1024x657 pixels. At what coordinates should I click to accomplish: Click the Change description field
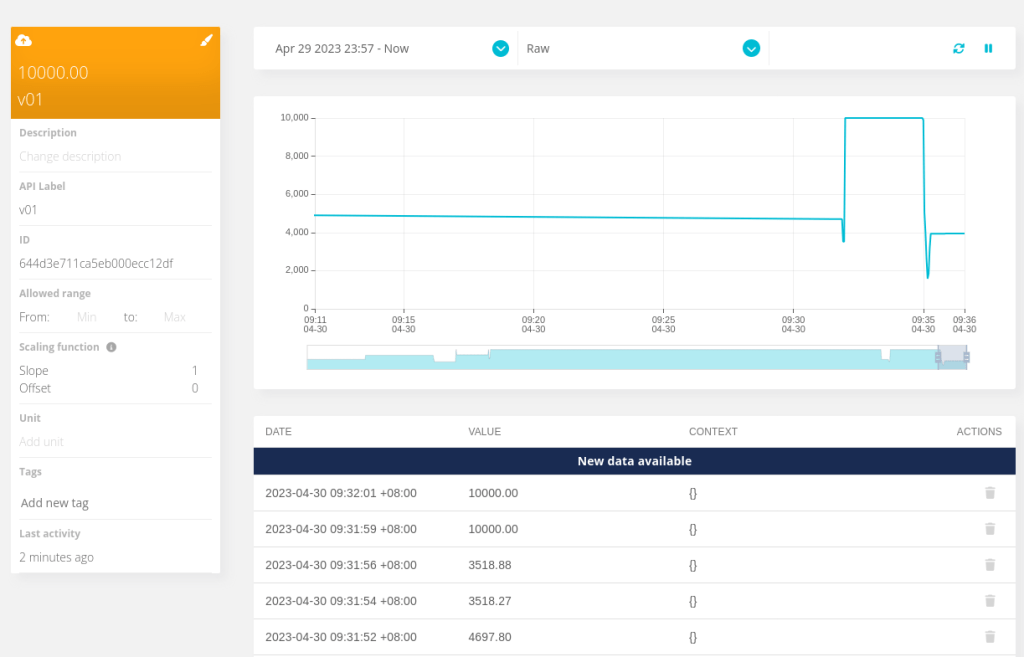70,156
